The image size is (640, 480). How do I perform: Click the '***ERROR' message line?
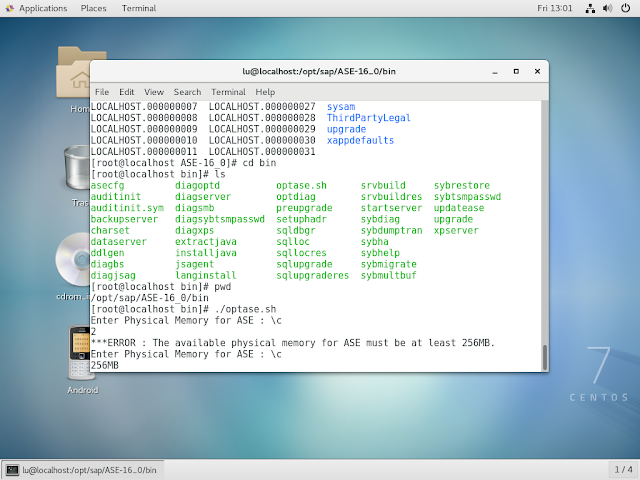(292, 343)
